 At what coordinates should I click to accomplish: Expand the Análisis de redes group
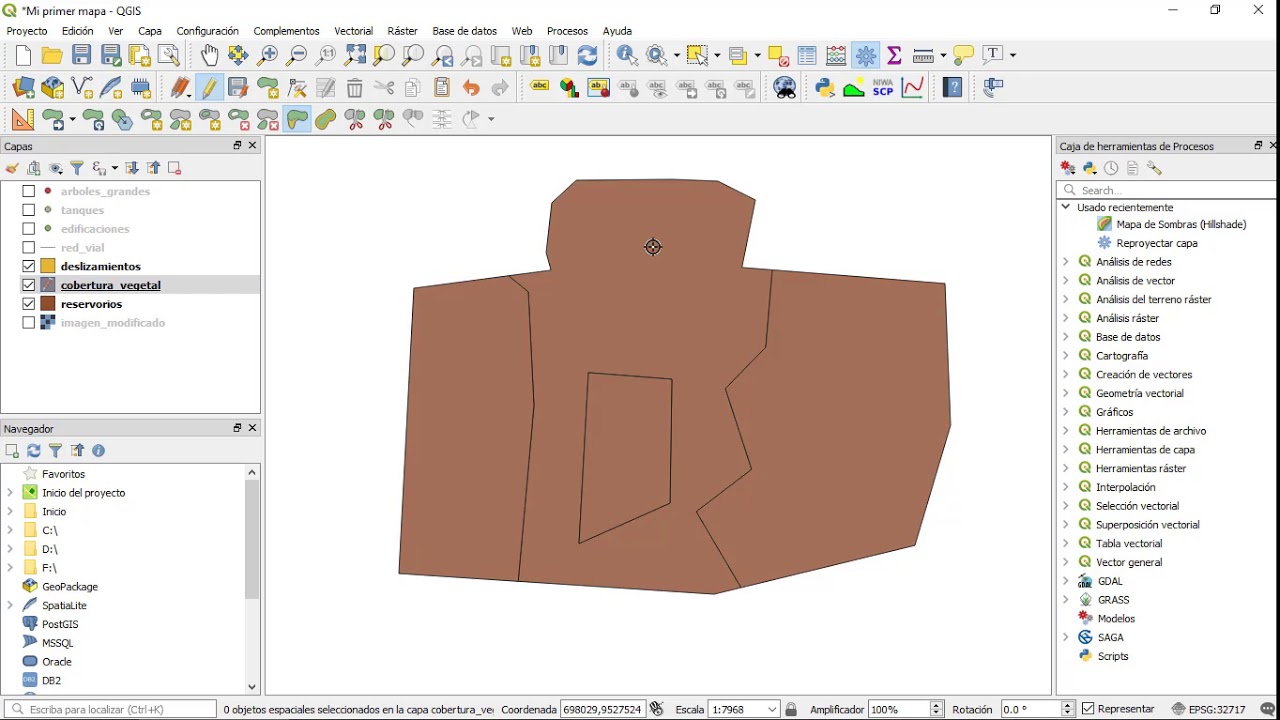(x=1066, y=262)
